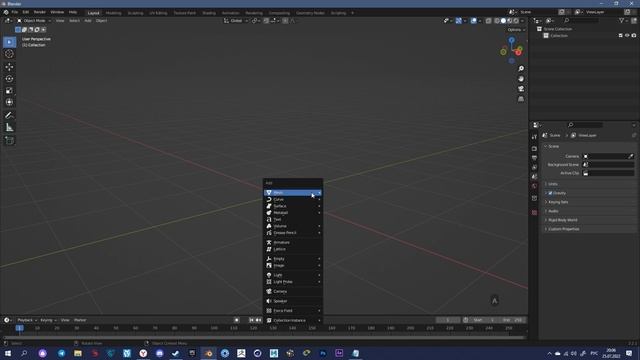Select the Add Cube tool
The image size is (640, 360).
(9, 140)
